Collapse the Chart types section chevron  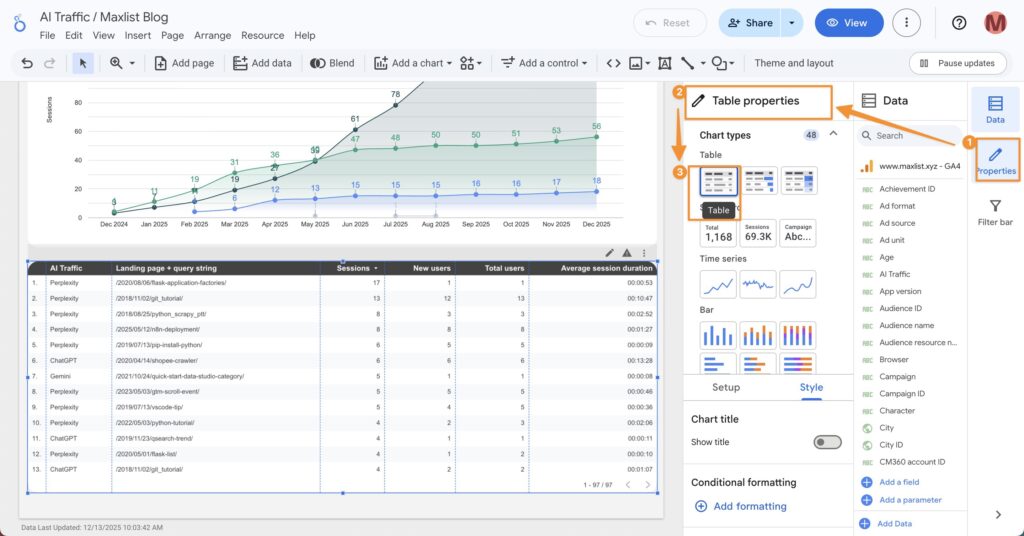point(833,134)
